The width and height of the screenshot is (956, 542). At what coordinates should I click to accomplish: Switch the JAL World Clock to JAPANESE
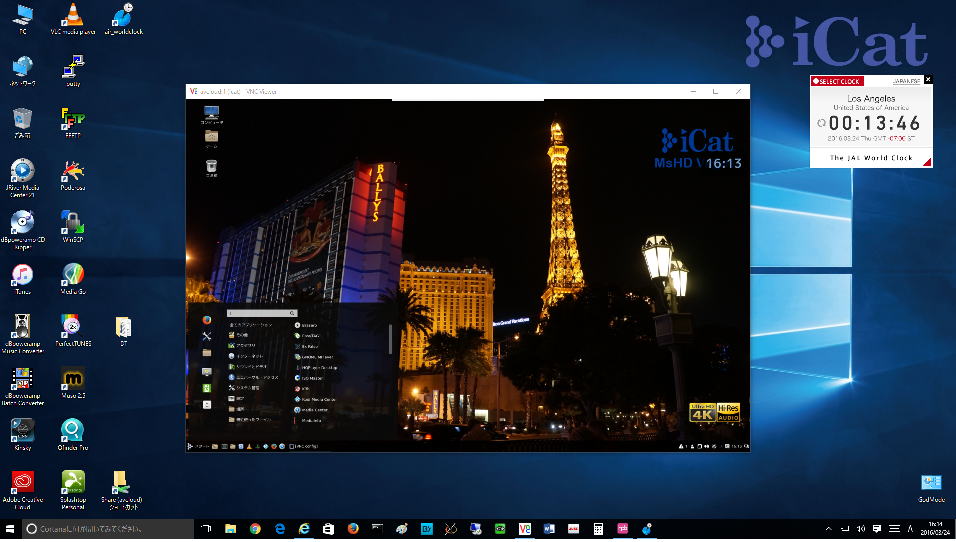coord(907,81)
